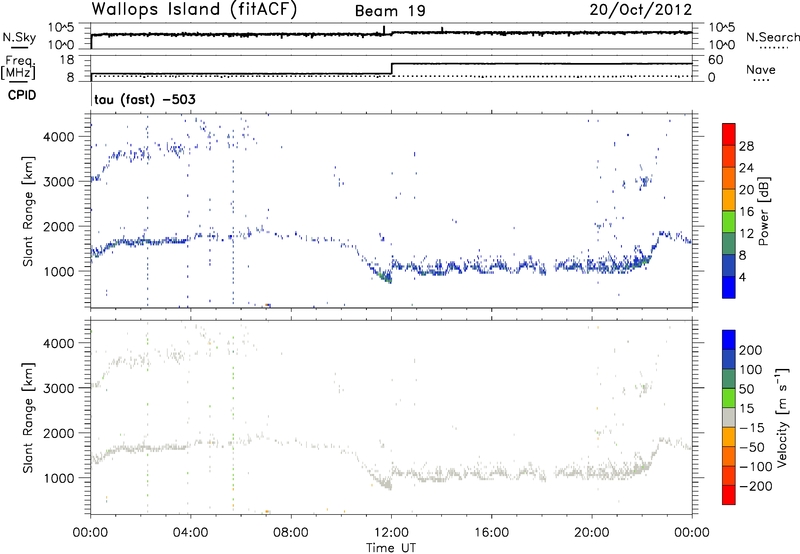
Task: Click the "-50" velocity scale value
Action: [x=752, y=447]
